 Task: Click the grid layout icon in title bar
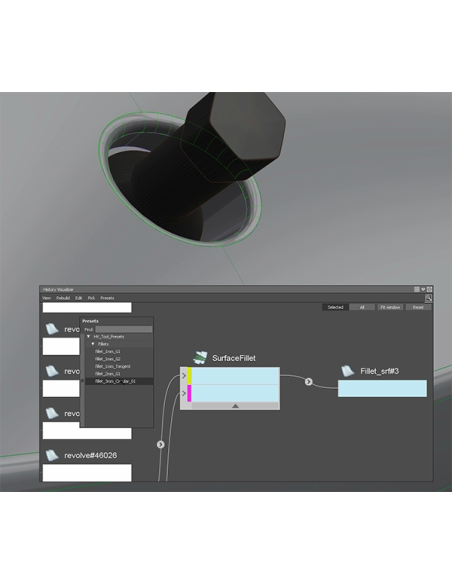[x=417, y=289]
